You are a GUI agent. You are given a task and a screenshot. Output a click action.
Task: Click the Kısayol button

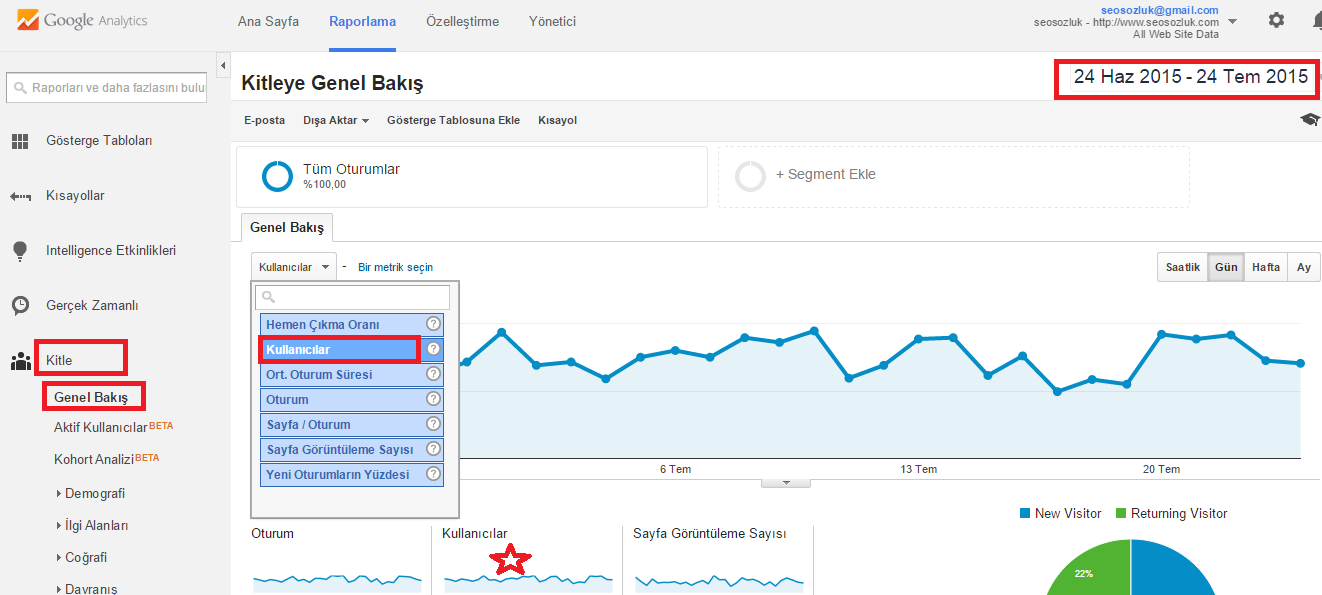point(557,120)
